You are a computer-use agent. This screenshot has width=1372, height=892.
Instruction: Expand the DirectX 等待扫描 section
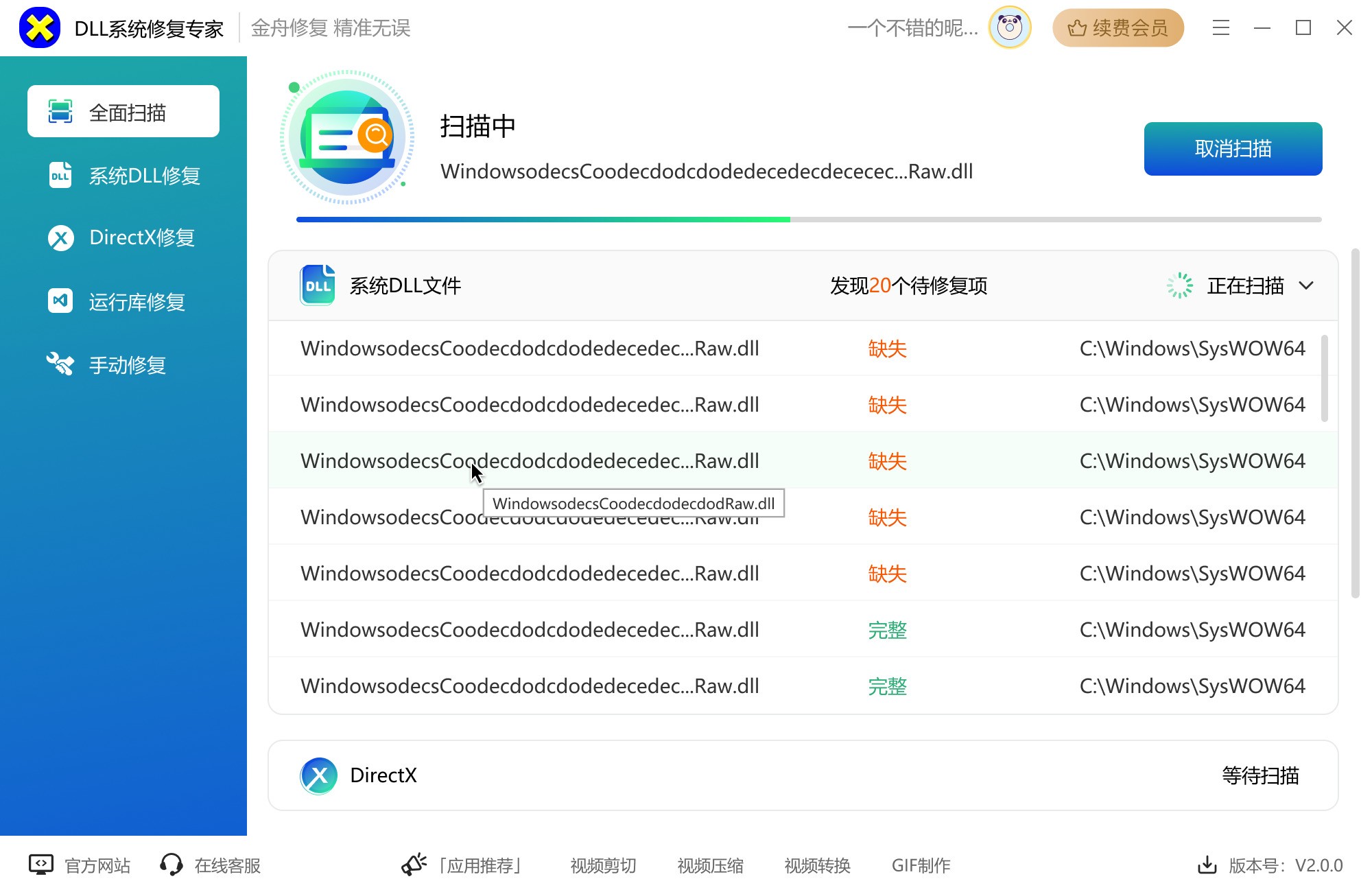click(1260, 775)
